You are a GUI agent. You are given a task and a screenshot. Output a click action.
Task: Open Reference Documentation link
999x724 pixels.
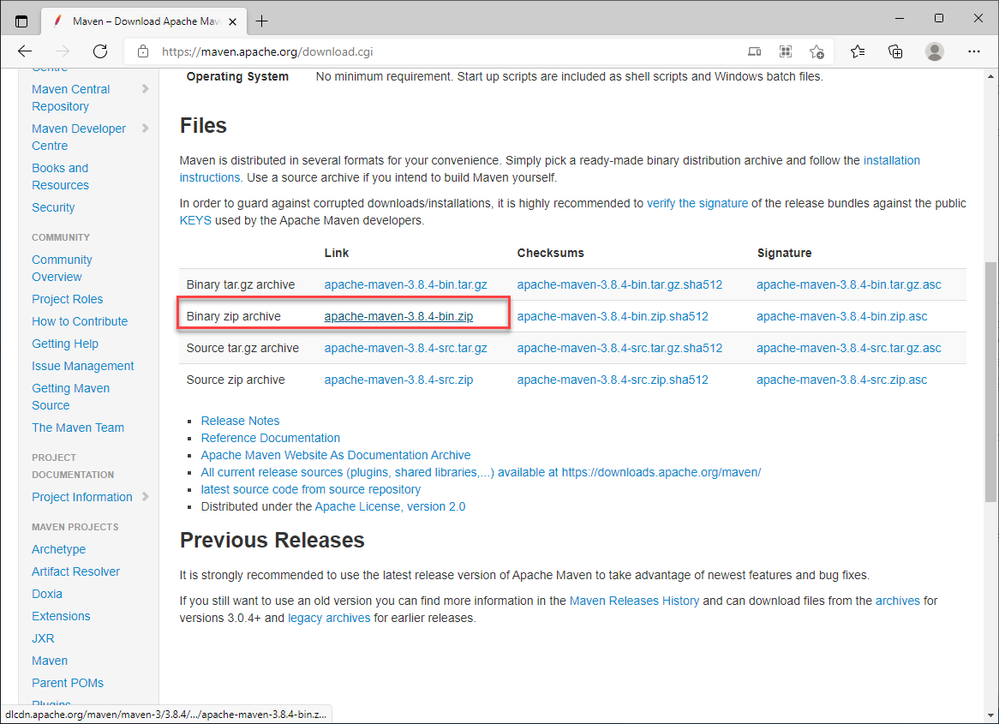(270, 438)
